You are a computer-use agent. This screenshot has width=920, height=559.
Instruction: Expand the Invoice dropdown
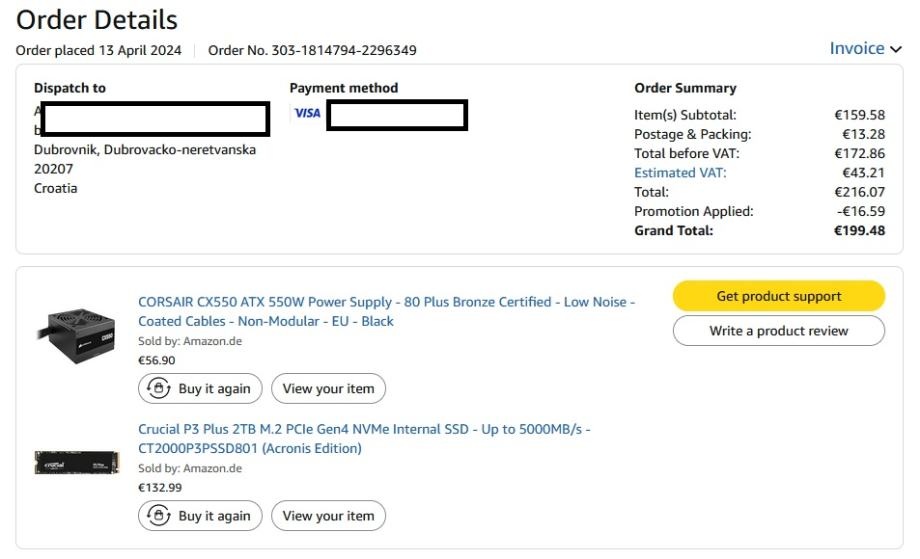pyautogui.click(x=865, y=49)
